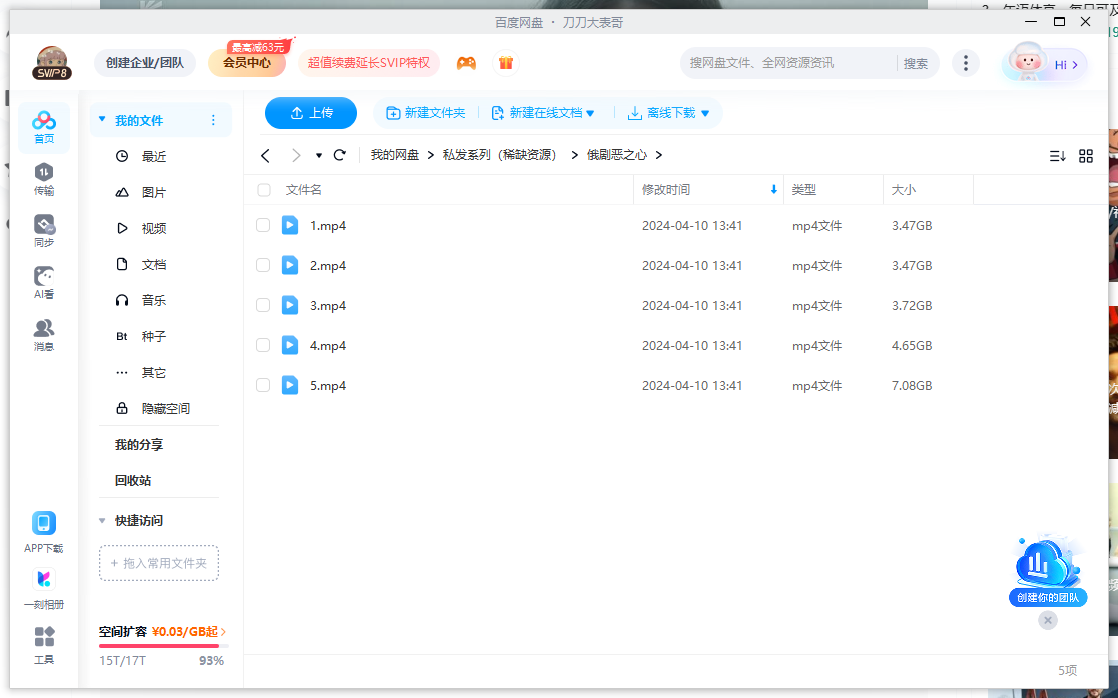Open the 传输 (Transfer) panel
This screenshot has height=698, width=1118.
point(43,180)
